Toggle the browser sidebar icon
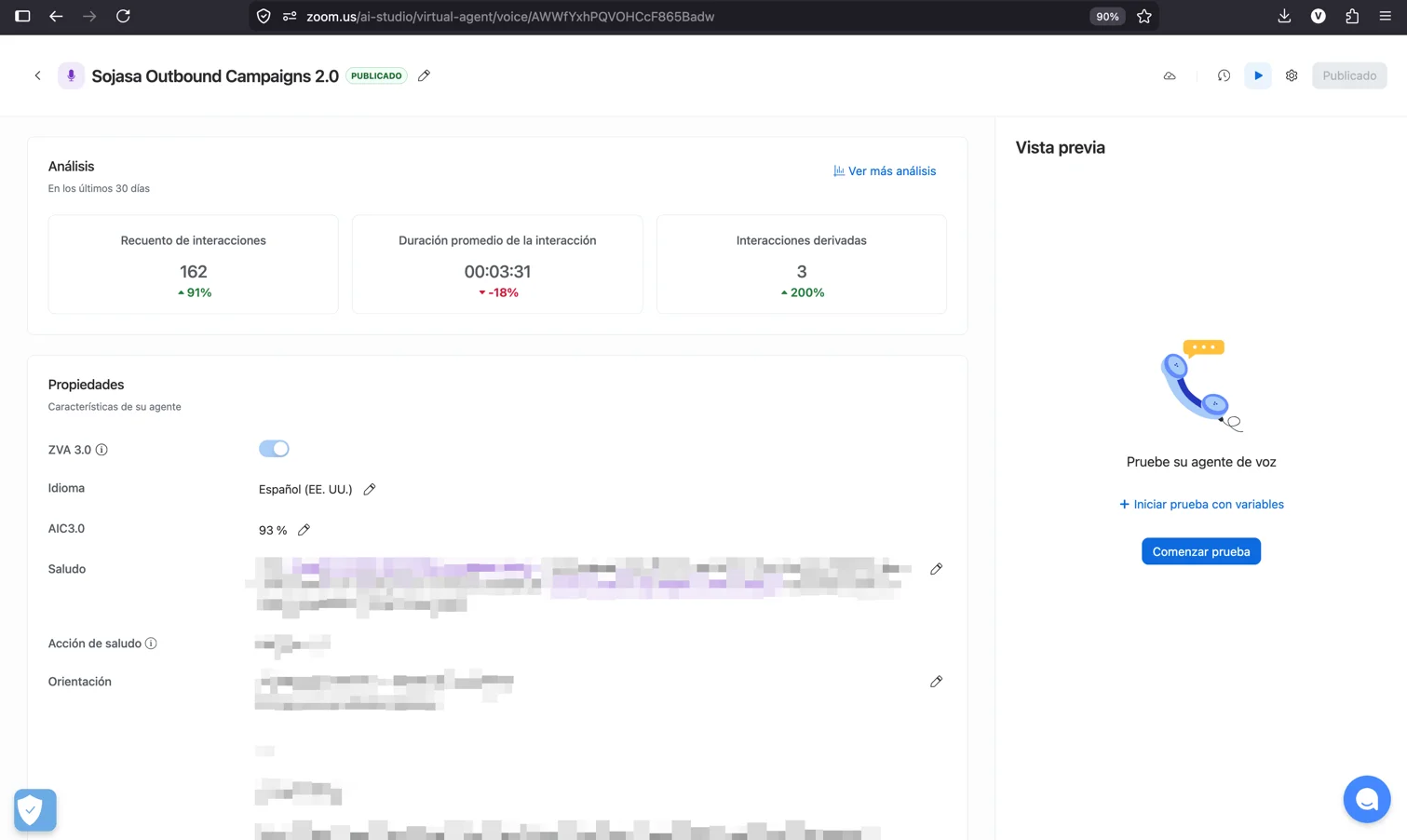This screenshot has width=1407, height=840. click(22, 16)
